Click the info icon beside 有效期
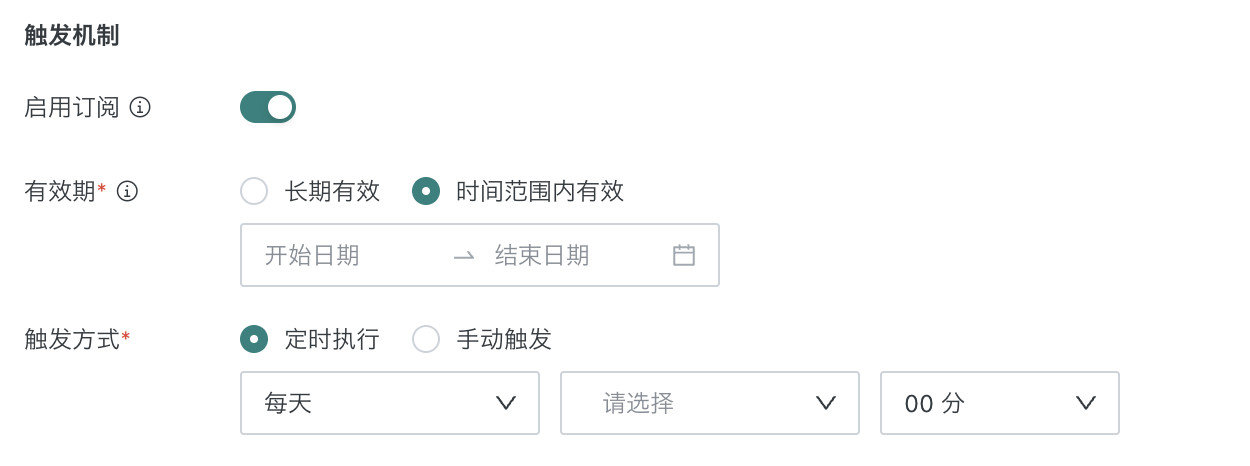1250x466 pixels. tap(127, 191)
